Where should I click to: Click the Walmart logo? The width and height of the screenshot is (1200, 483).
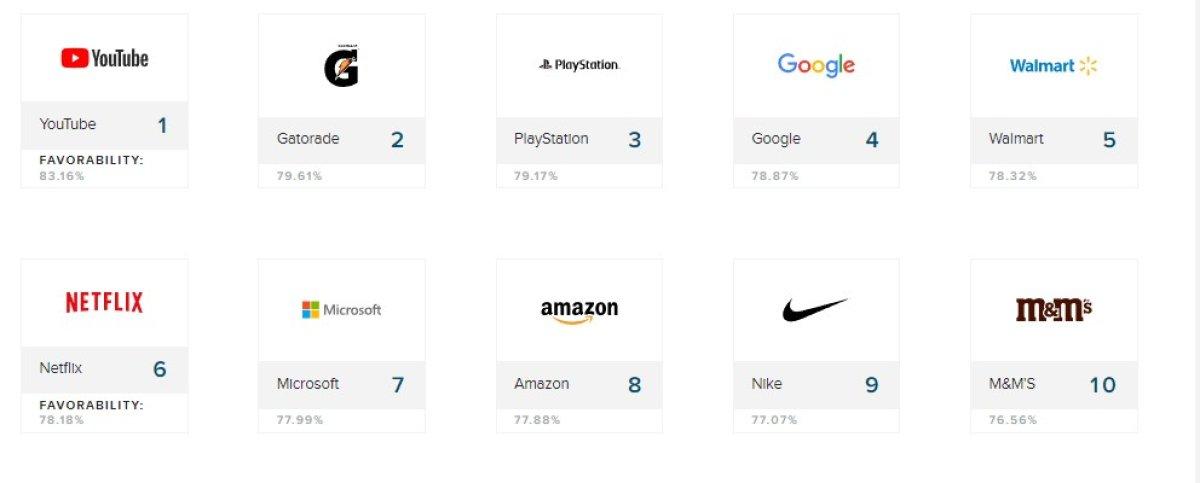pyautogui.click(x=1053, y=66)
